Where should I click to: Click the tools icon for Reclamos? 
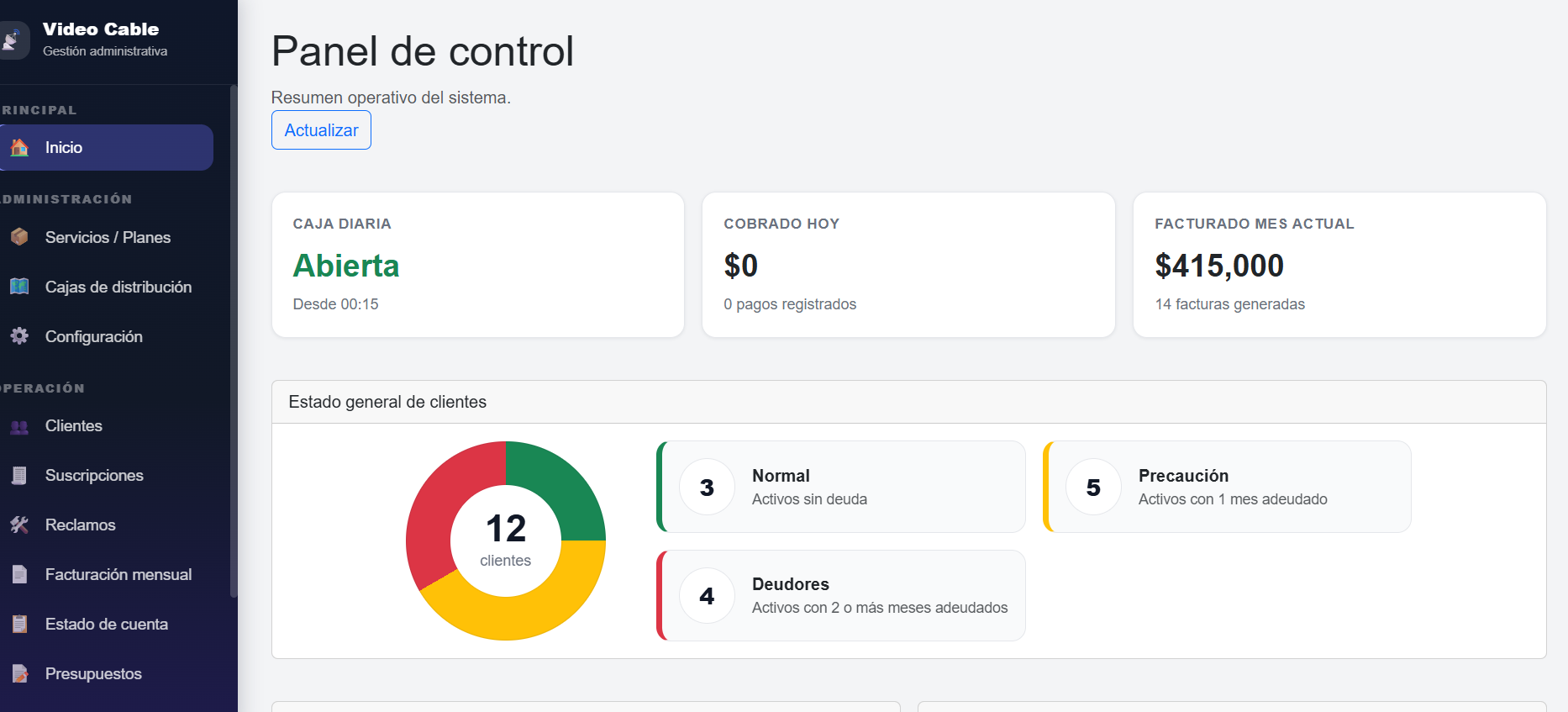tap(19, 525)
